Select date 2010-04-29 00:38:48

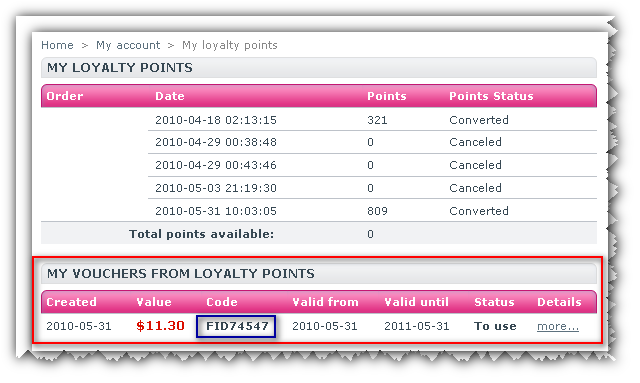pos(216,142)
